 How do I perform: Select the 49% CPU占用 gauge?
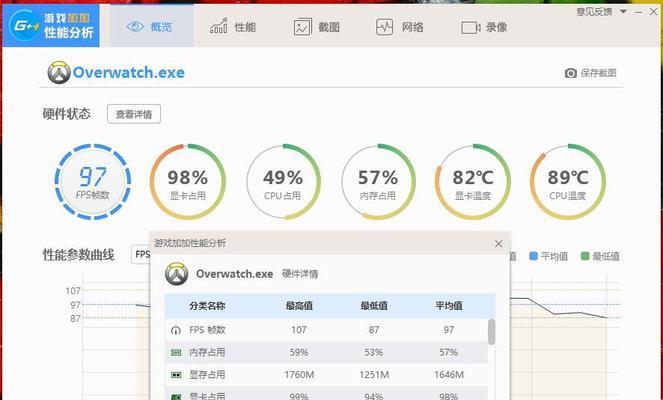[x=283, y=182]
